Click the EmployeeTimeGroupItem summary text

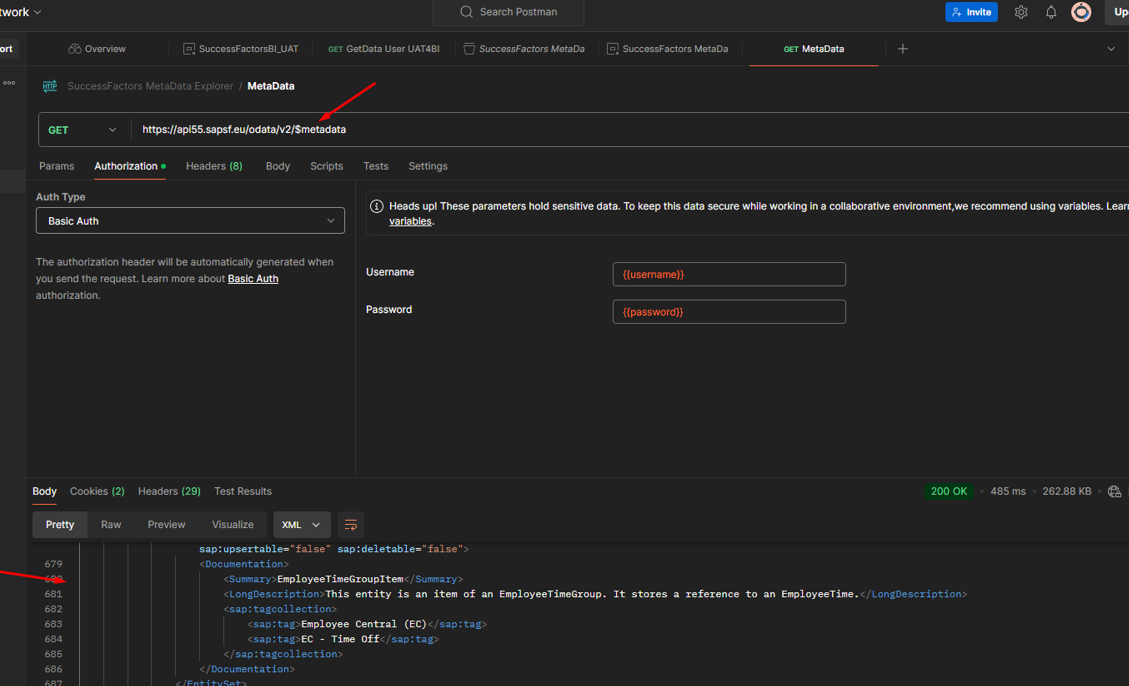pyautogui.click(x=340, y=579)
